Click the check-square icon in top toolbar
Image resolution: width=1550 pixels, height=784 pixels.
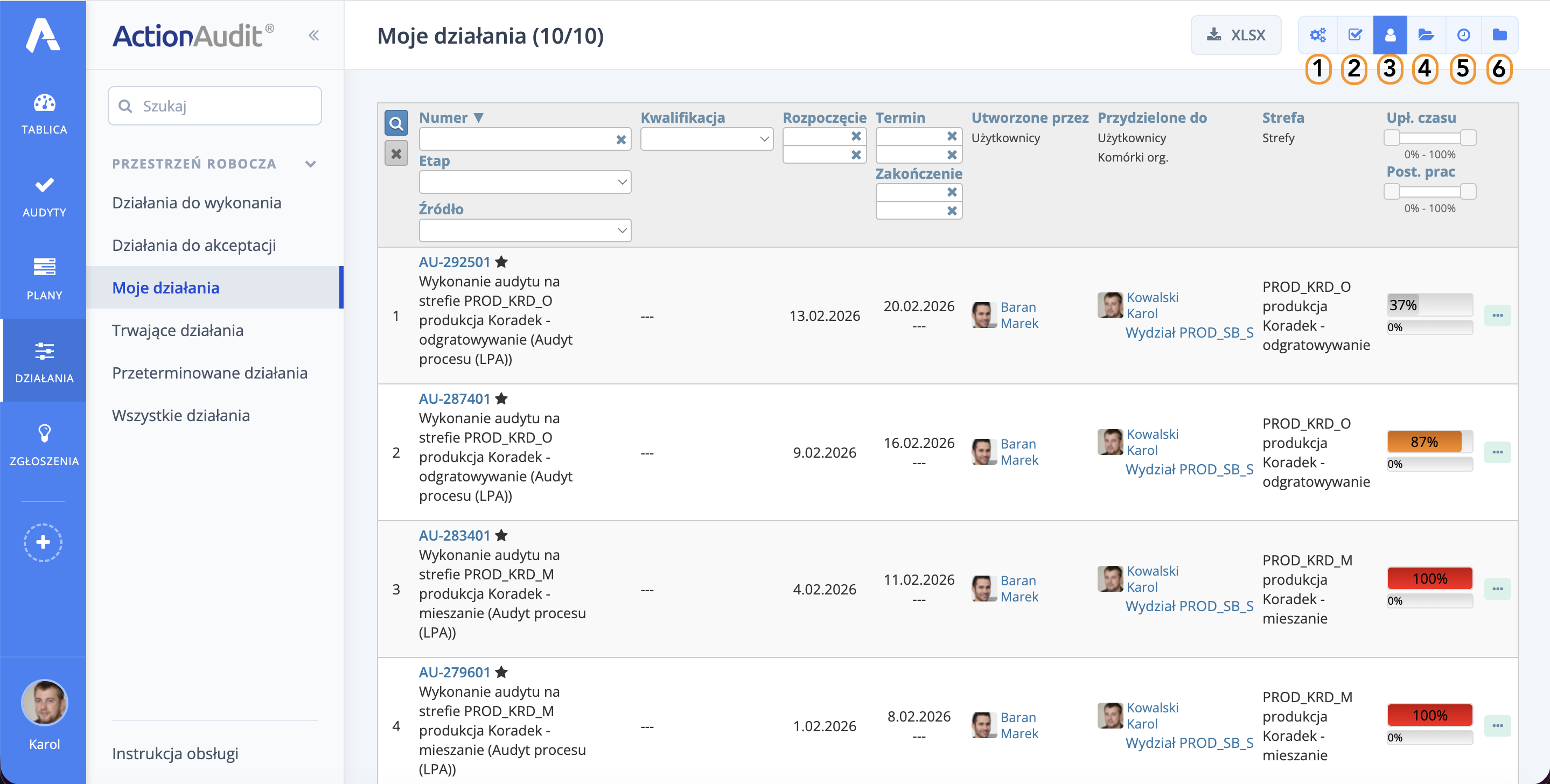(x=1354, y=36)
